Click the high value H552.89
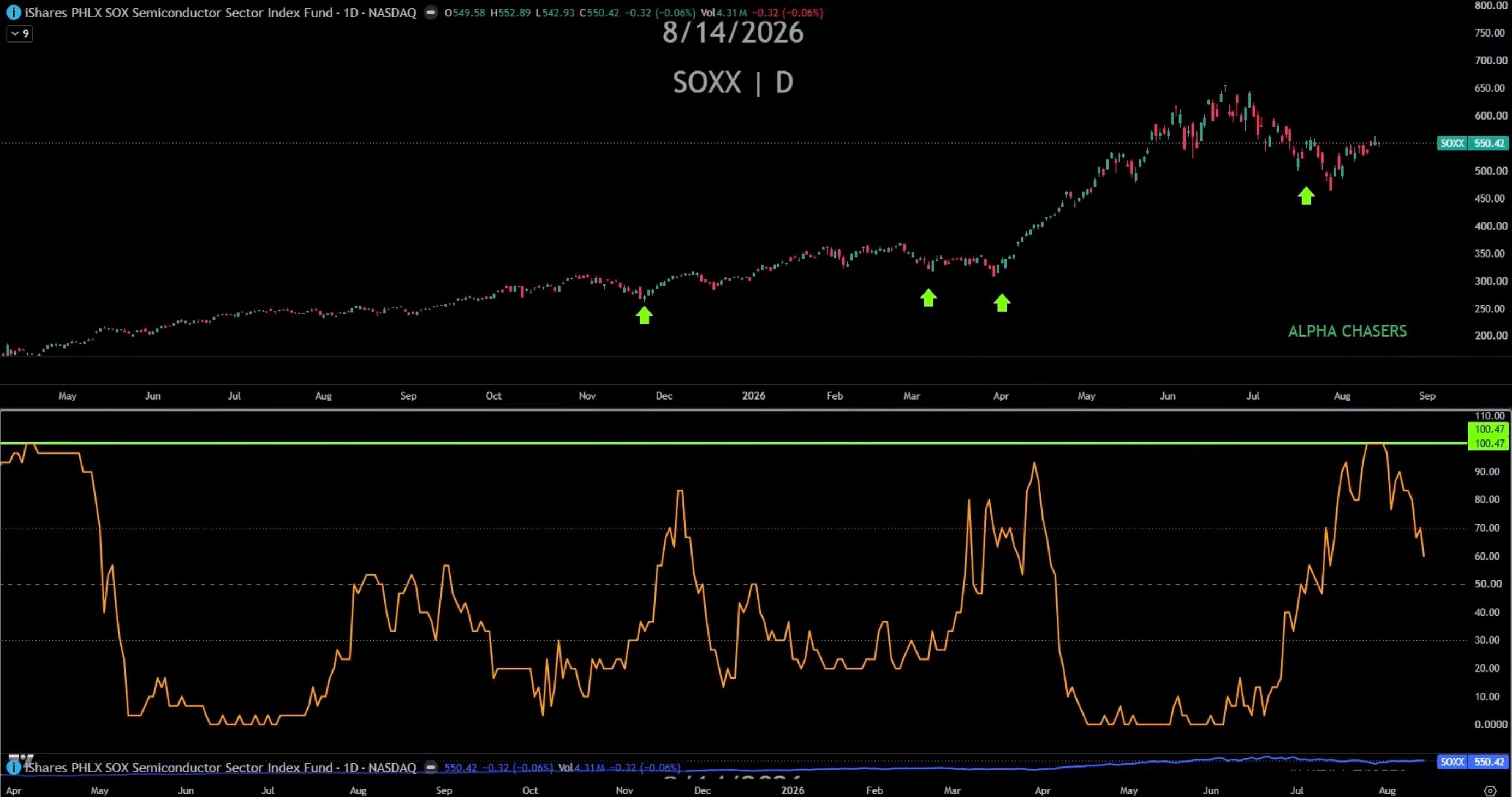This screenshot has height=797, width=1512. (510, 13)
